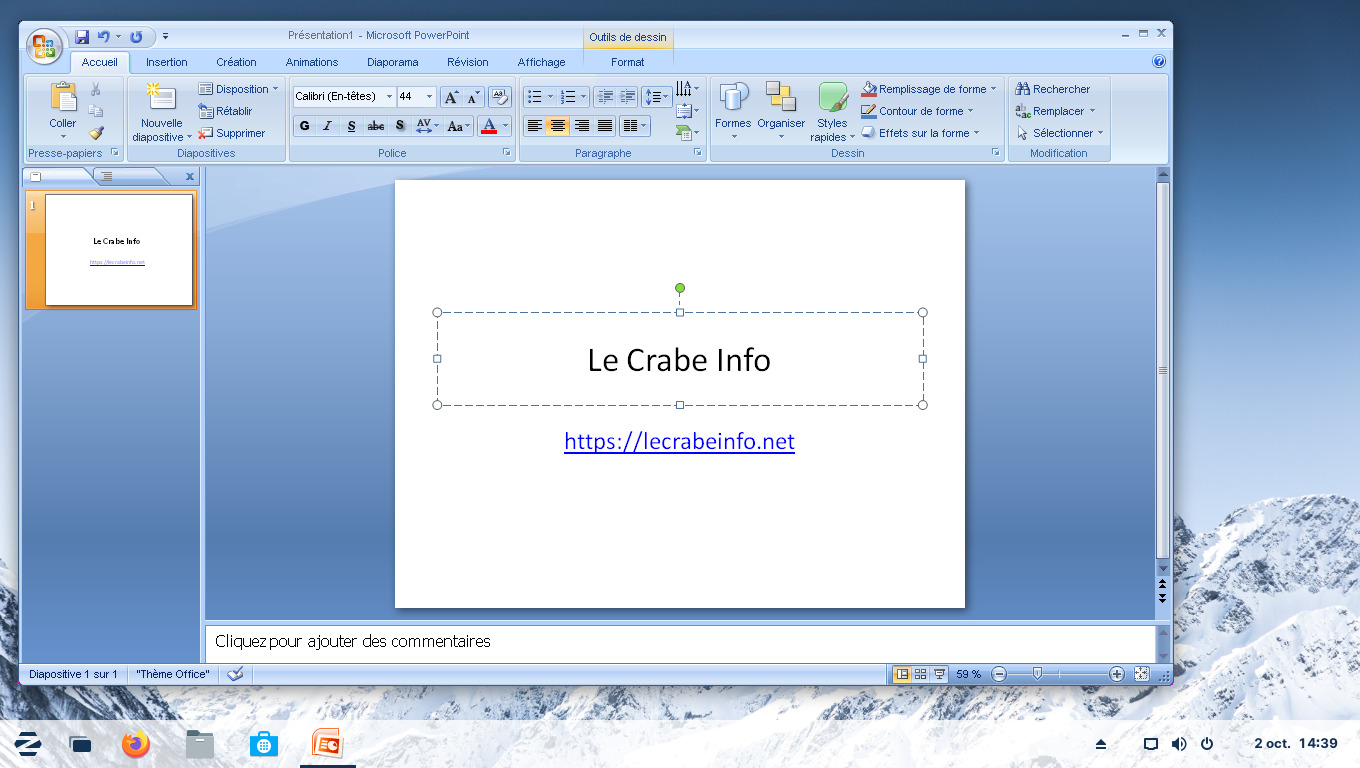This screenshot has width=1360, height=768.
Task: Increase font size with the larger A
Action: click(x=451, y=97)
